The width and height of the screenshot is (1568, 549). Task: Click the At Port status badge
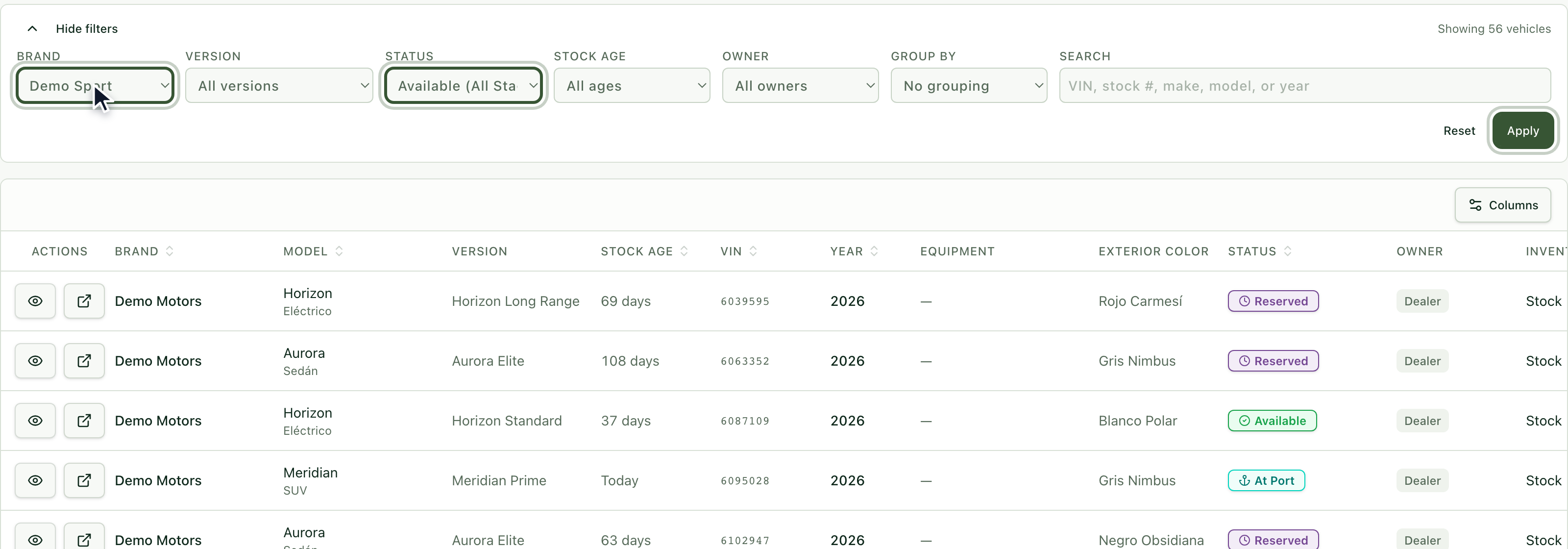1266,480
